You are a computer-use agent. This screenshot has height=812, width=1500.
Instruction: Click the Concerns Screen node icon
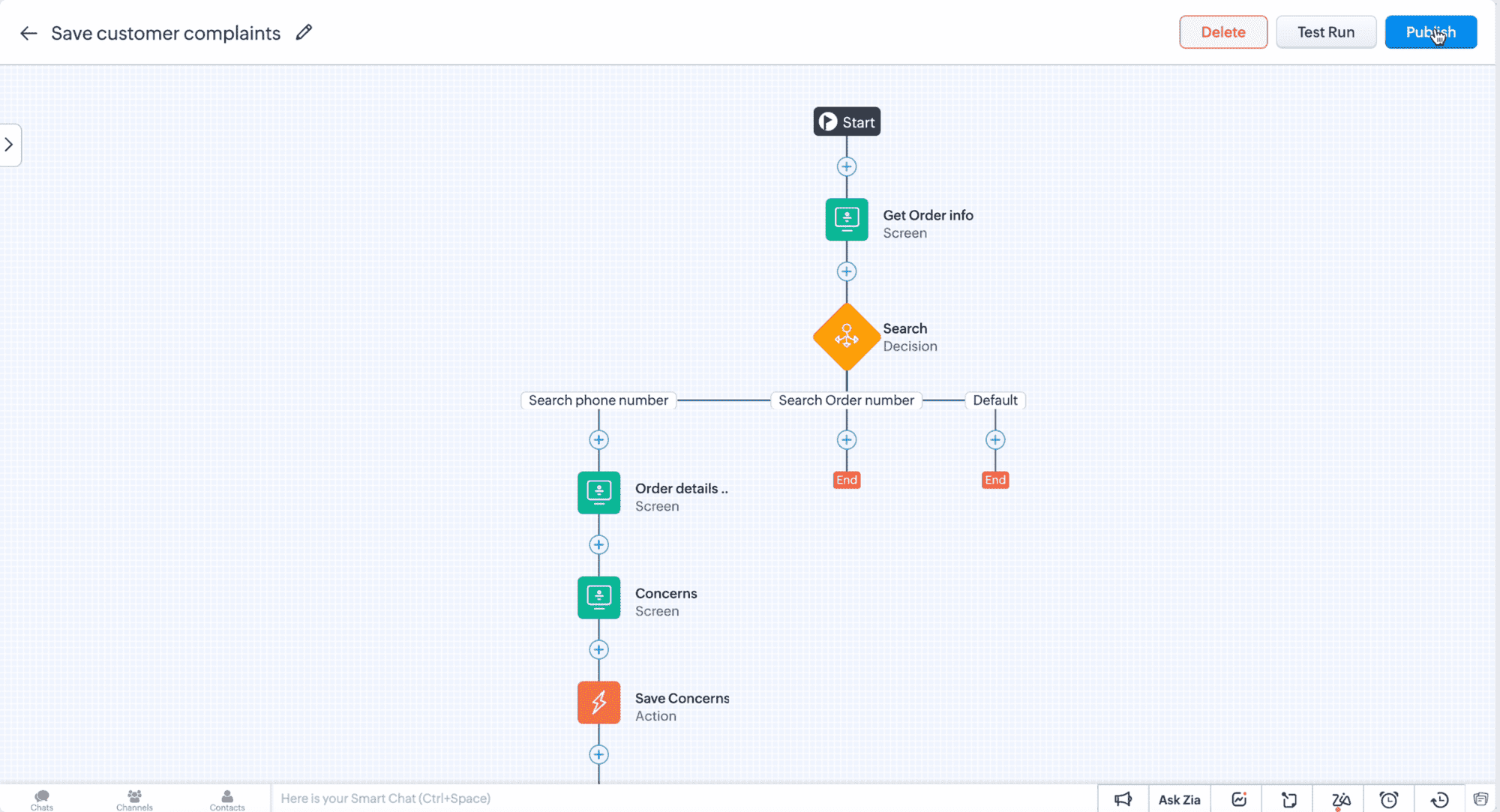click(598, 597)
